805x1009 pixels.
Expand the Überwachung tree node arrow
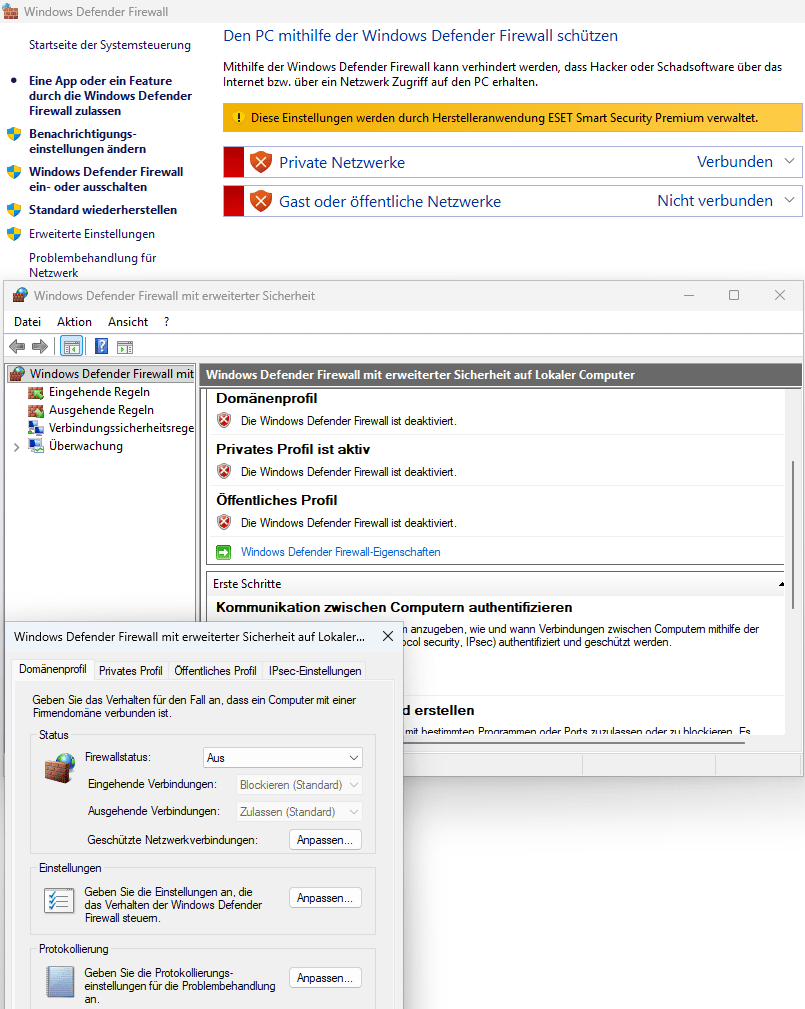coord(17,447)
